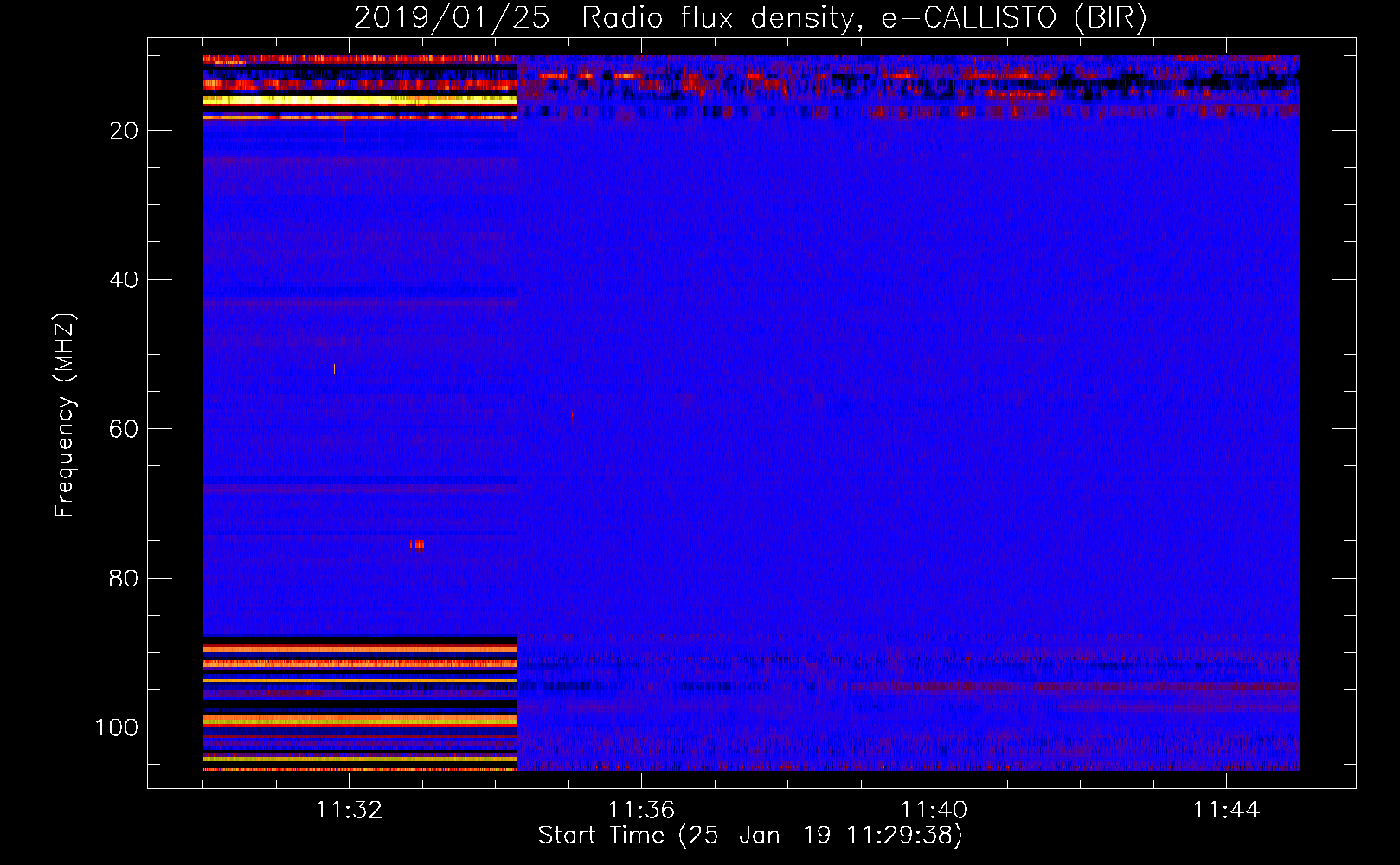Viewport: 1400px width, 865px height.
Task: Click the 20 frequency axis label
Action: click(x=124, y=131)
